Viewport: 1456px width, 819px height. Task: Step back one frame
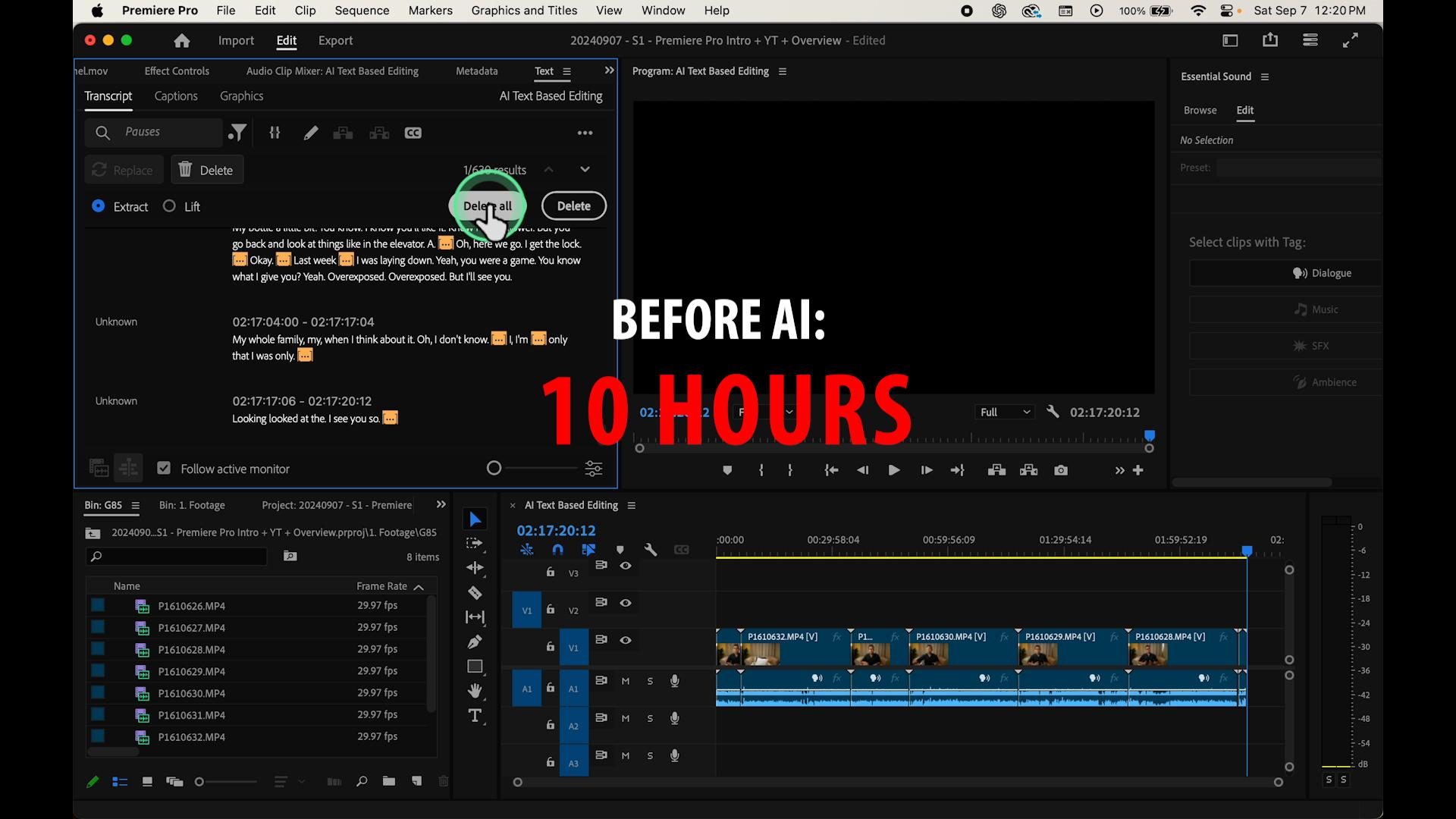click(x=862, y=470)
